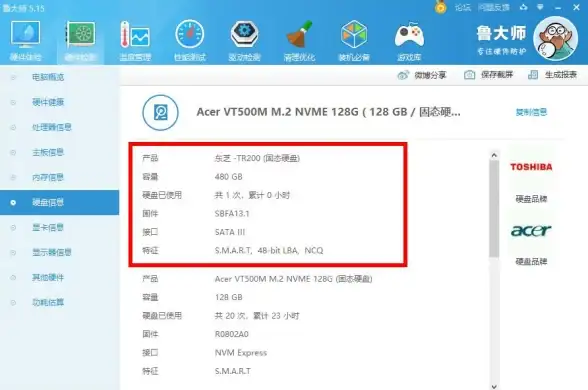588x390 pixels.
Task: Click the round hard disk icon beside Acer VT500M
Action: pyautogui.click(x=160, y=112)
